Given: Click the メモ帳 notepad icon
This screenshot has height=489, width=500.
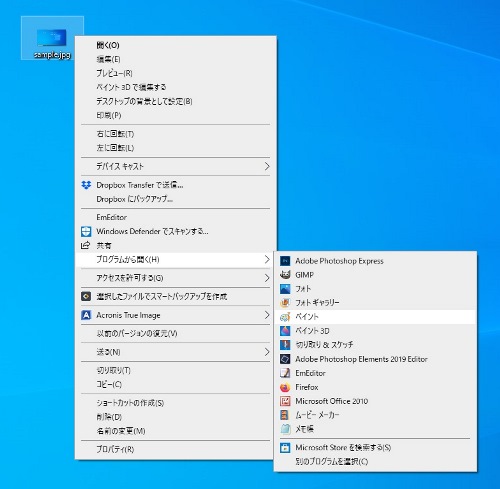Looking at the screenshot, I should [x=285, y=429].
